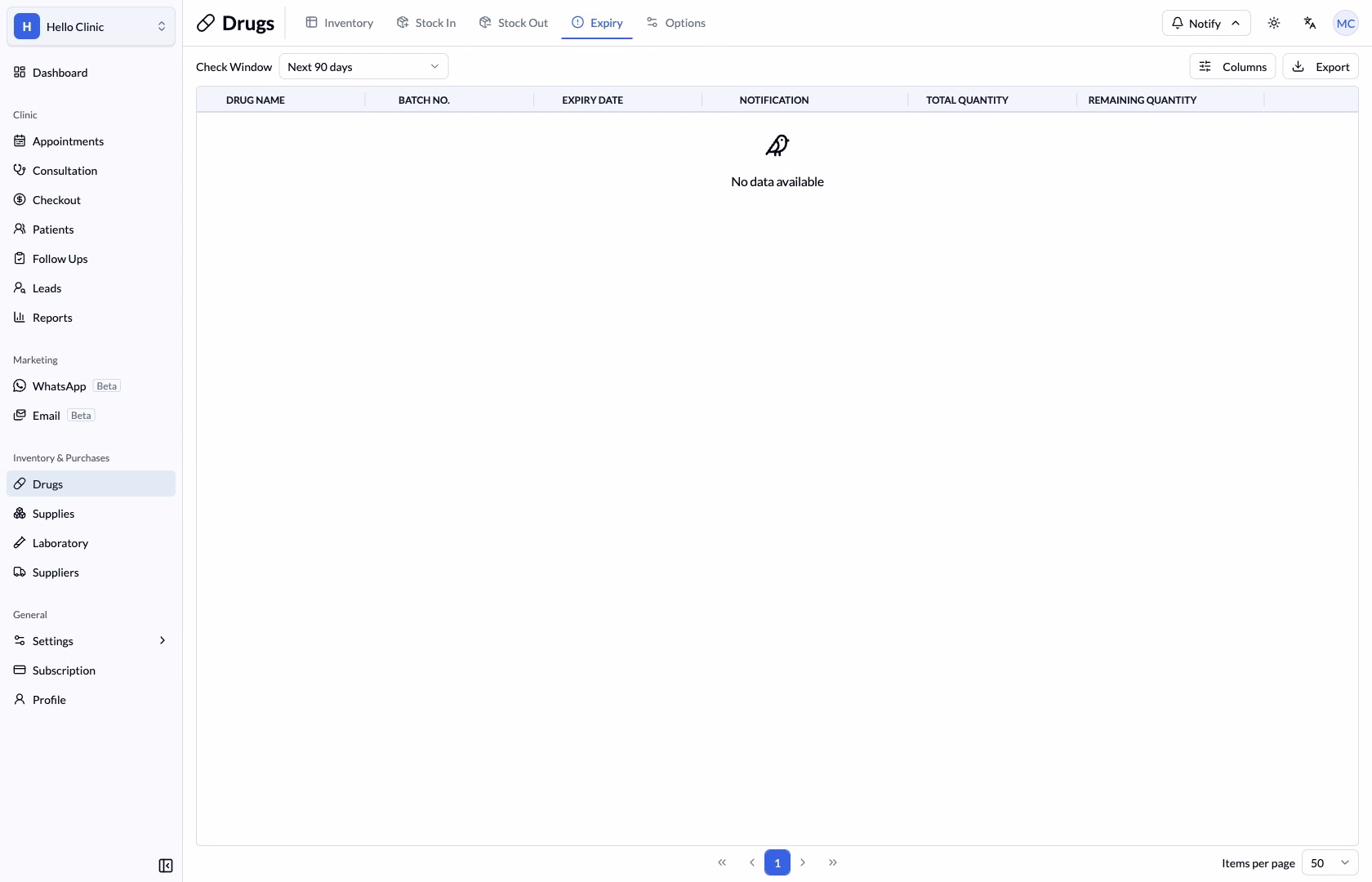Switch to the Stock Out tab
The image size is (1372, 882).
coord(513,23)
